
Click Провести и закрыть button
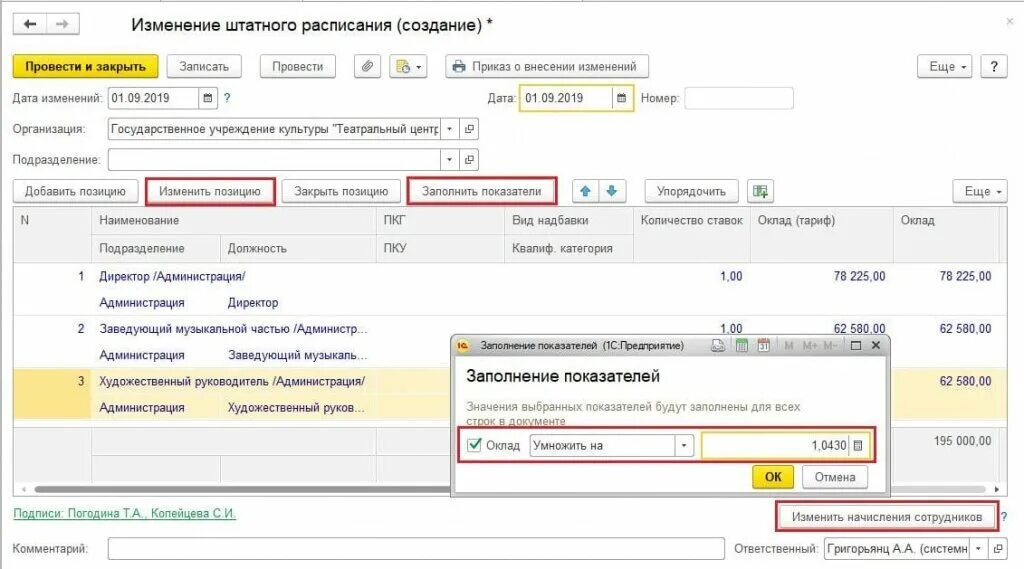pos(86,67)
